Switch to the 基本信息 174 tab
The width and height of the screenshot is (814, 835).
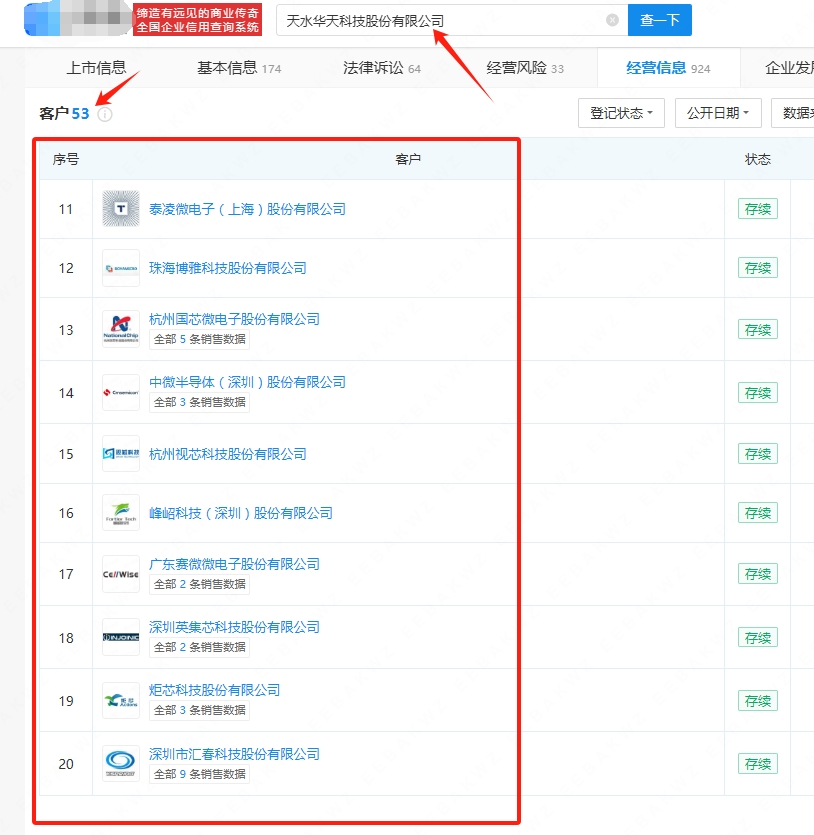click(x=239, y=68)
